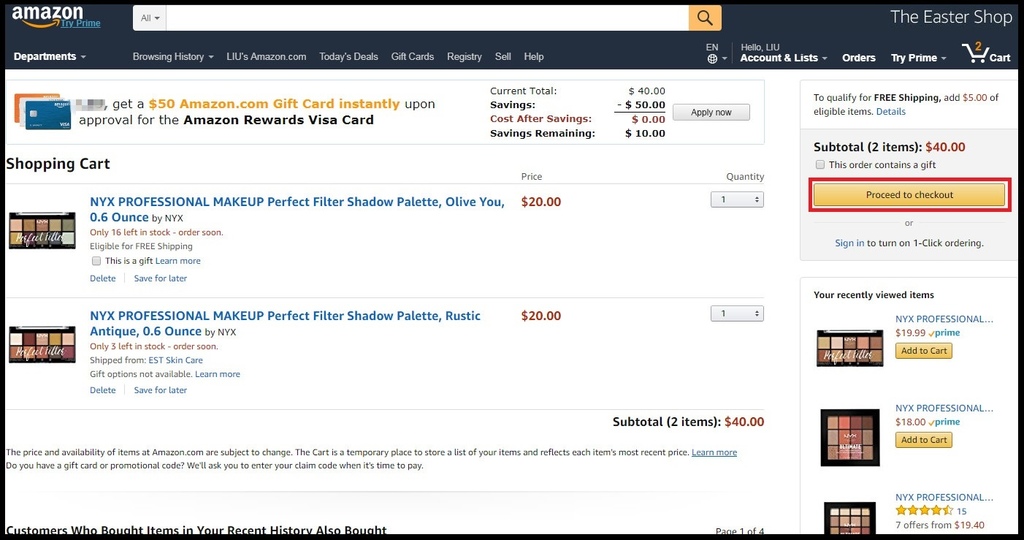Open the Olive You palette thumbnail
Viewport: 1024px width, 540px height.
pos(42,230)
